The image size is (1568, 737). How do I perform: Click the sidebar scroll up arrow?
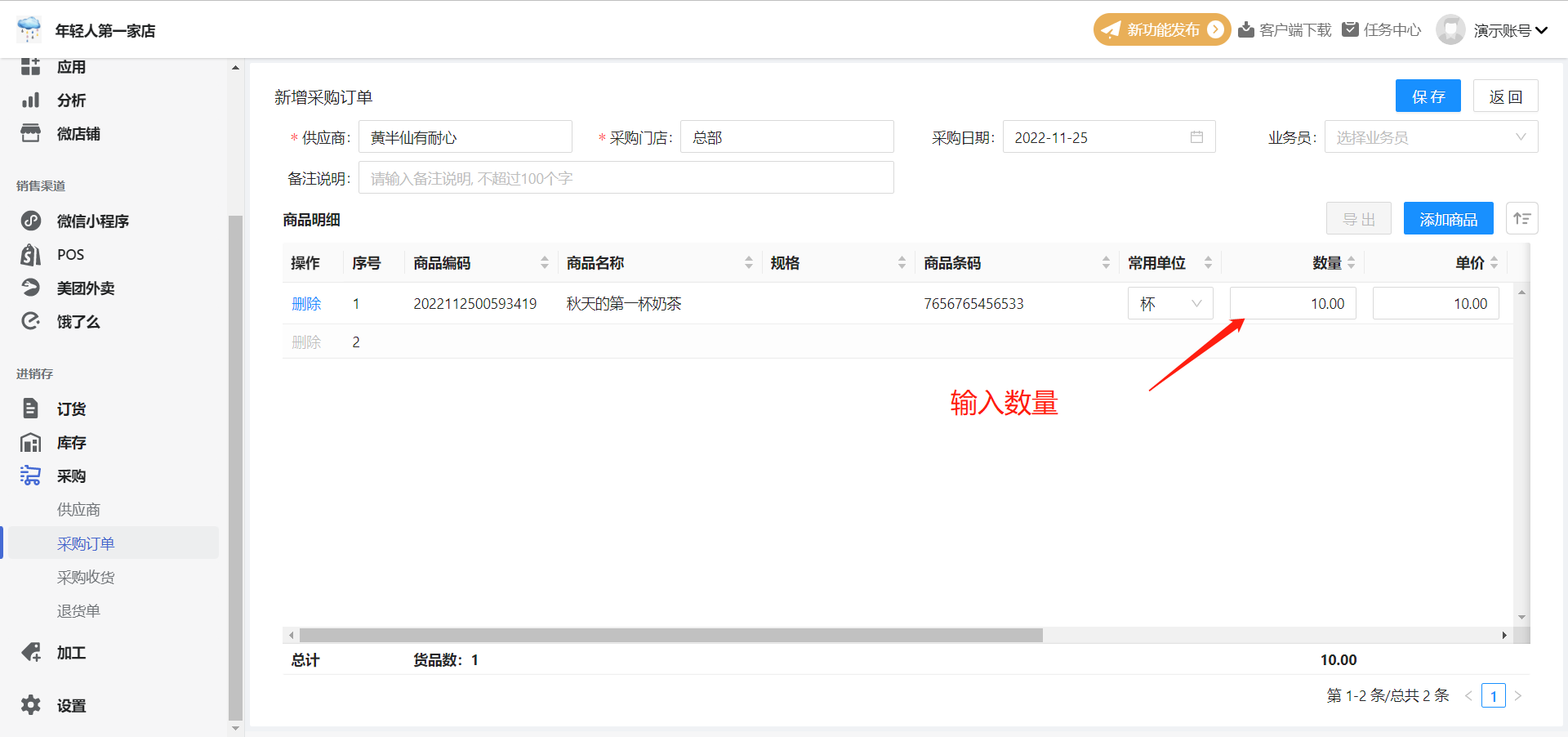coord(235,68)
